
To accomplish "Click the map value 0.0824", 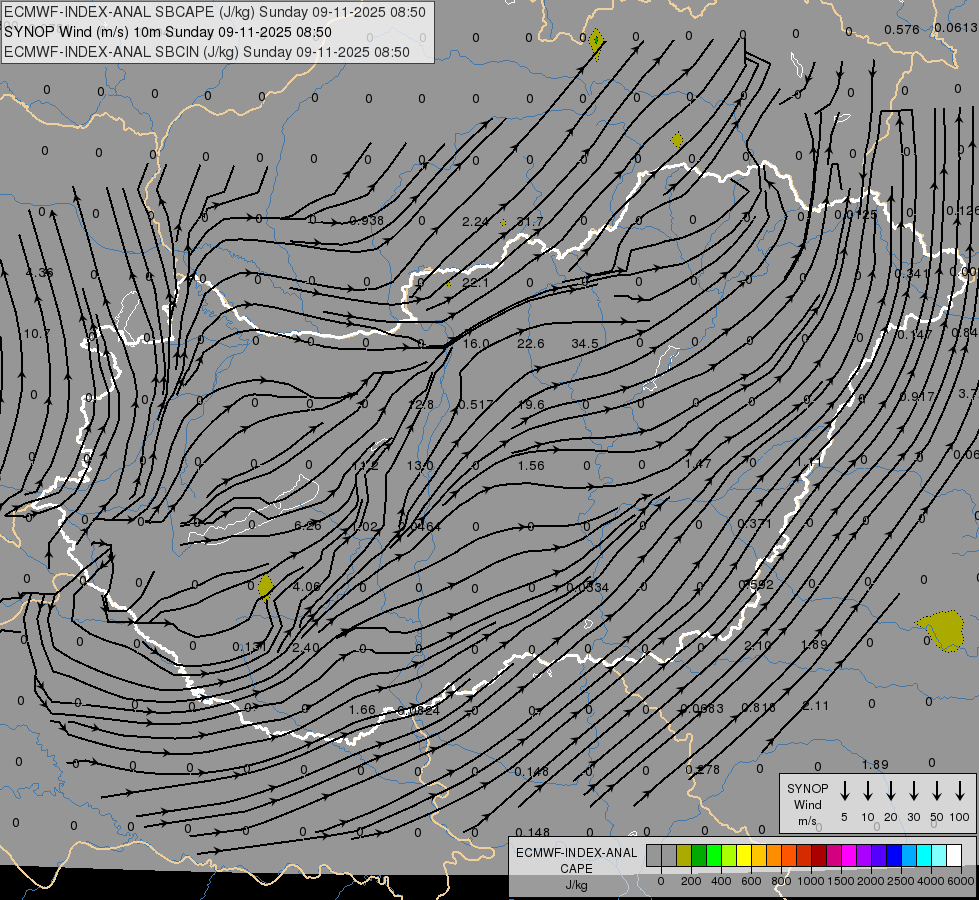I will pos(418,711).
